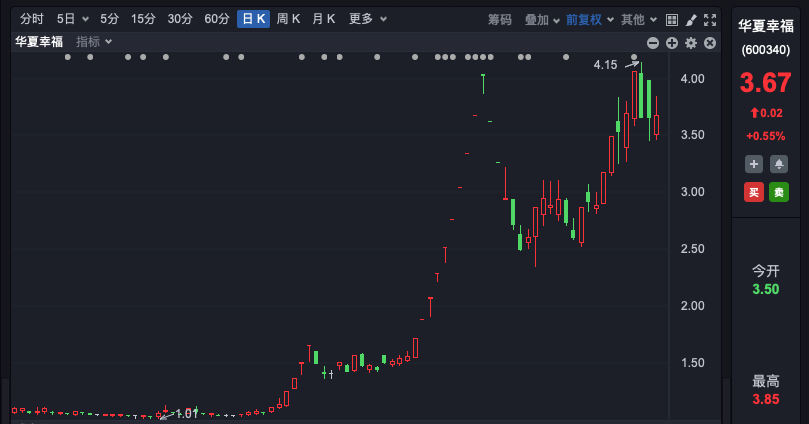Open the 更多 periods dropdown
Image resolution: width=809 pixels, height=424 pixels.
click(x=365, y=19)
